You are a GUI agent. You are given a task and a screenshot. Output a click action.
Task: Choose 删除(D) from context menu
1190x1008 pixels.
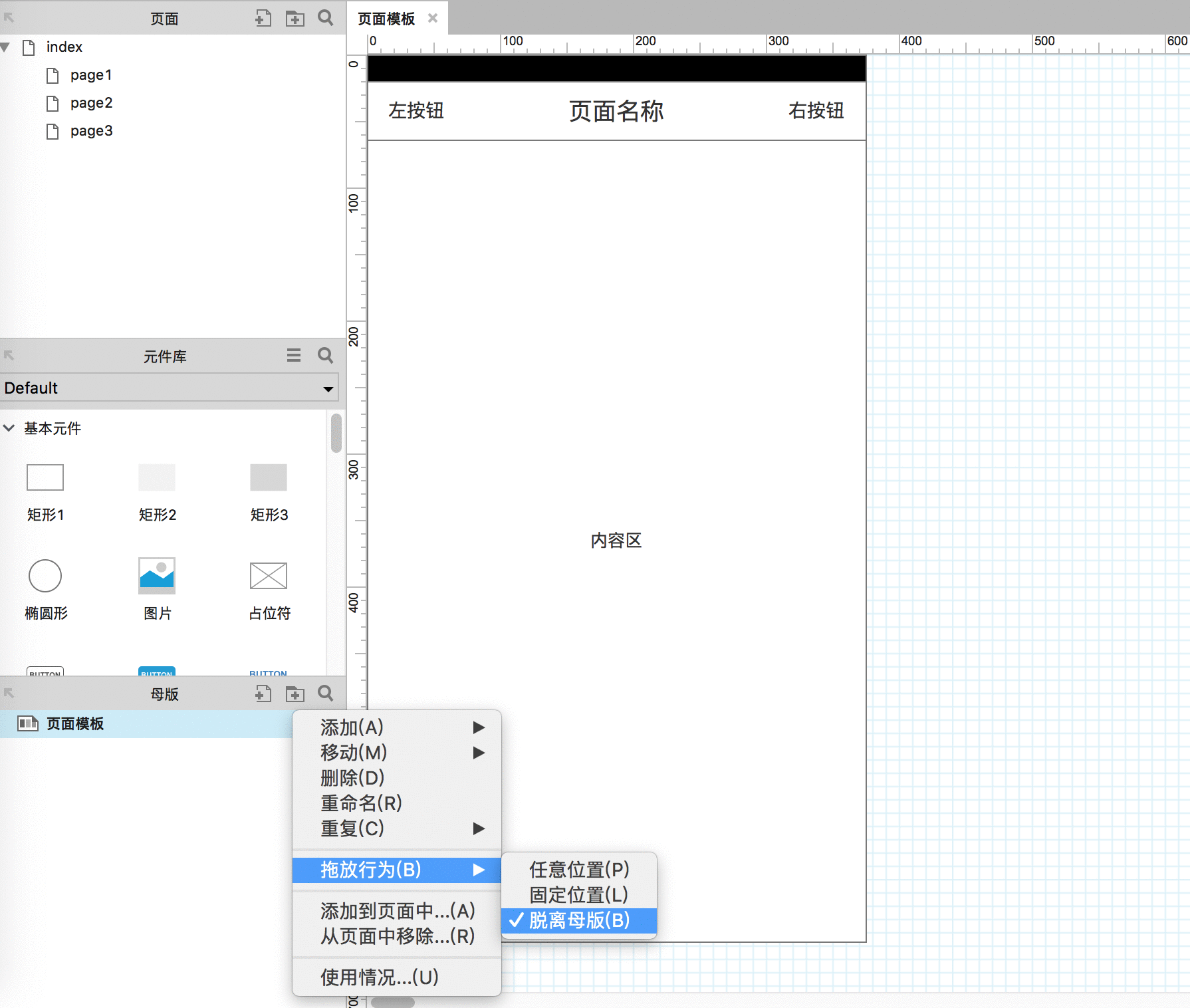click(396, 778)
